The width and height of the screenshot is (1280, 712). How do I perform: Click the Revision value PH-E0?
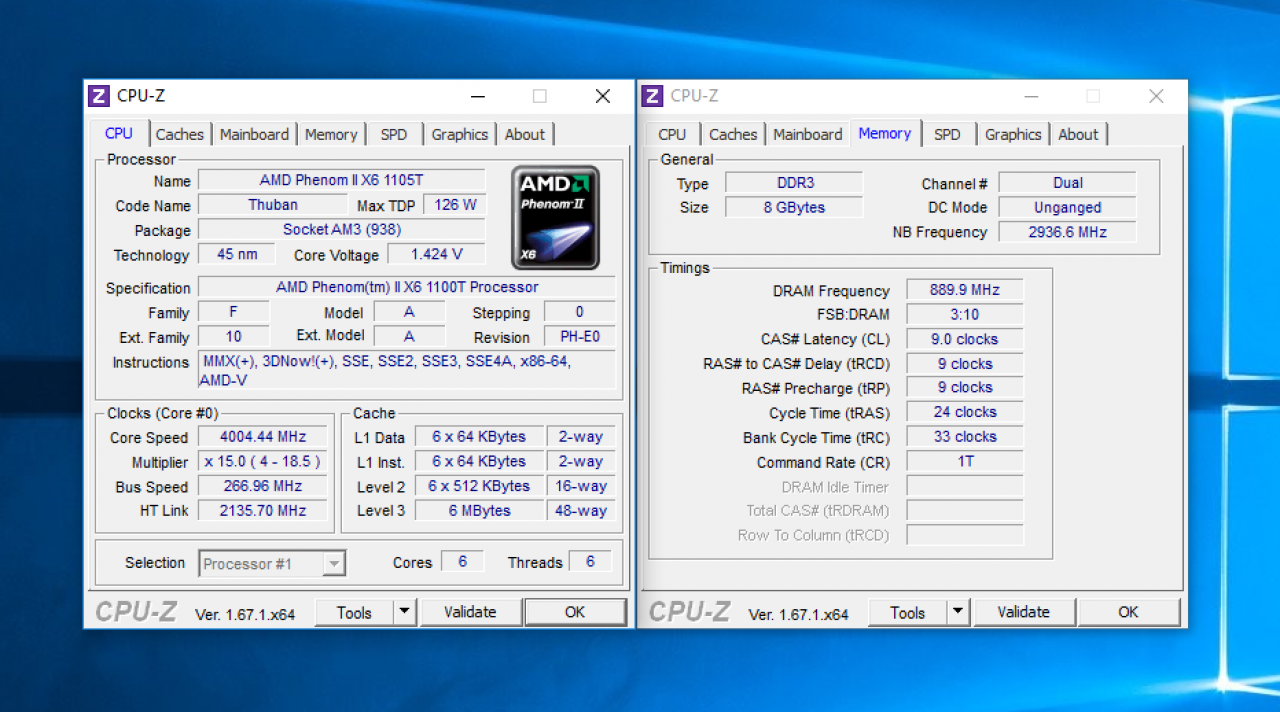coord(580,337)
